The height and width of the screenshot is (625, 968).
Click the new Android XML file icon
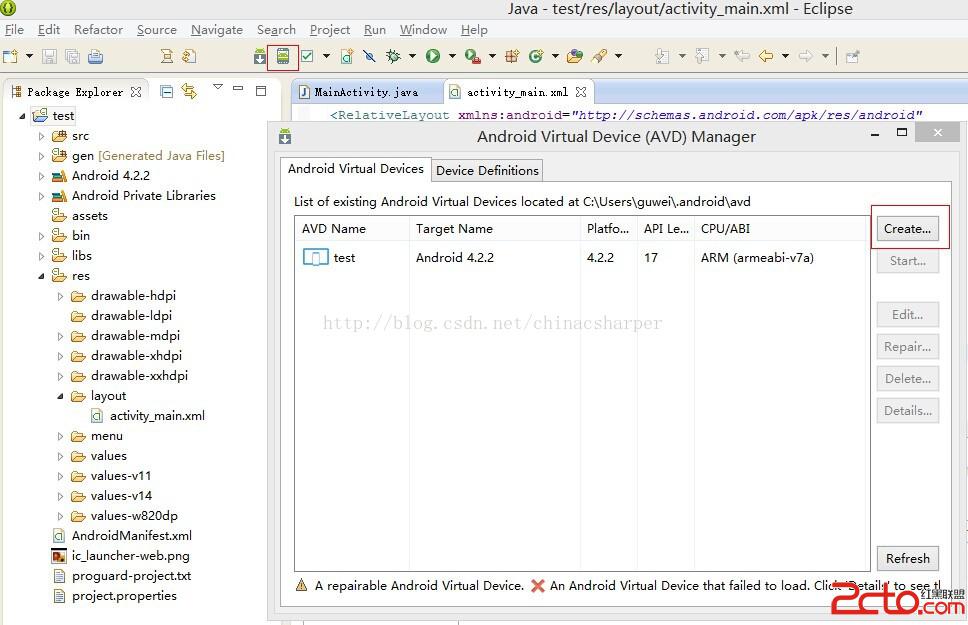coord(347,56)
